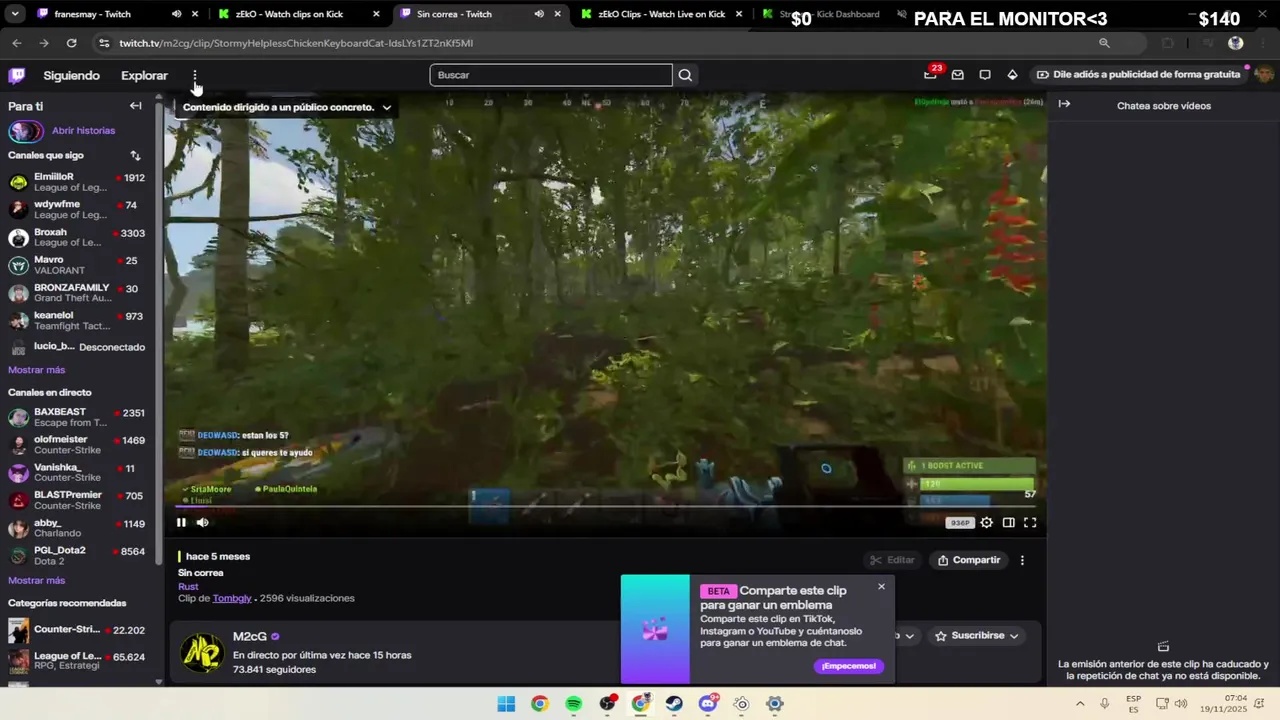Click the search magnifier button
Screen dimensions: 1280x720
point(685,75)
